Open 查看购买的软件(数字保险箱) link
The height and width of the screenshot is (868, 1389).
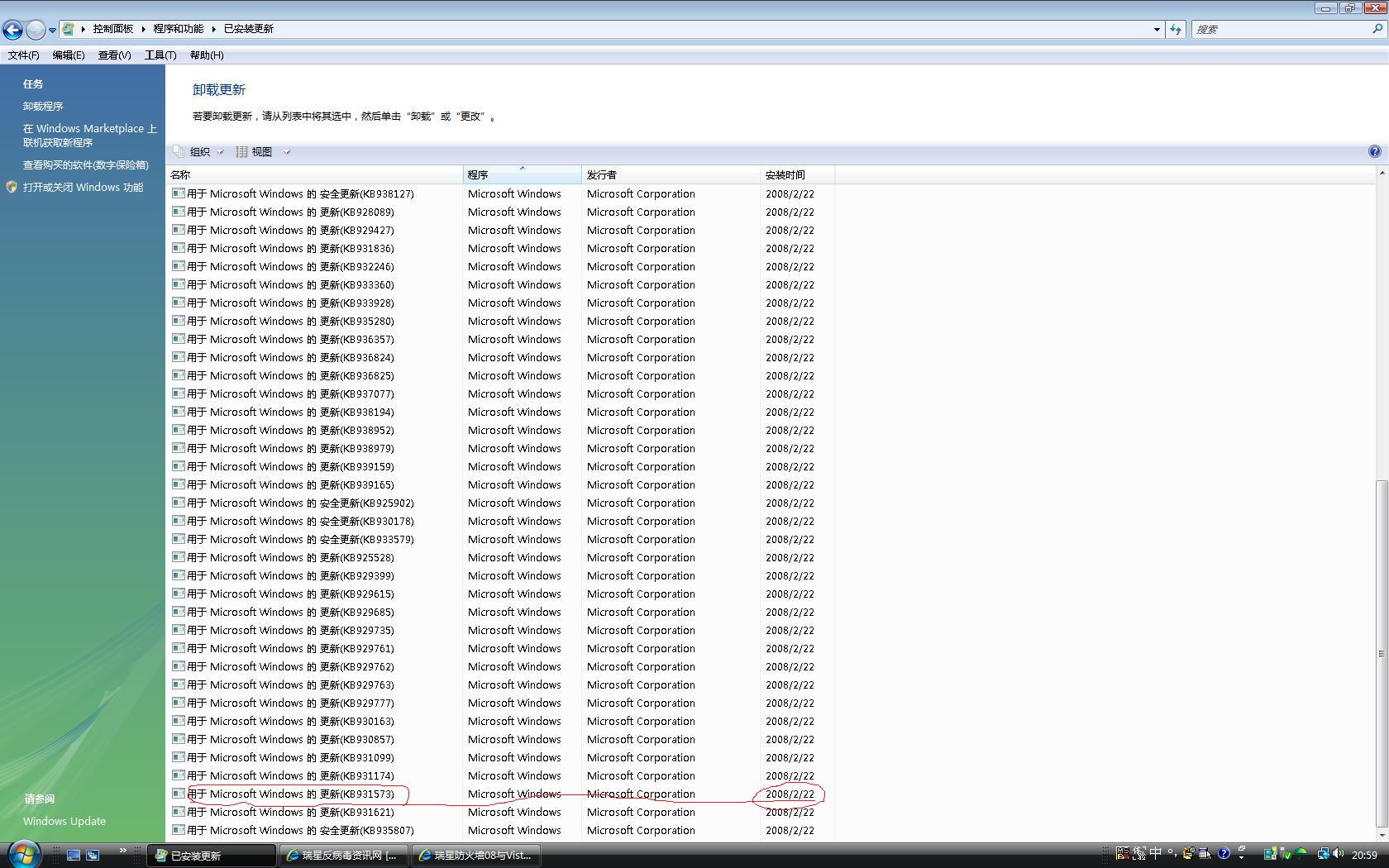pyautogui.click(x=86, y=165)
